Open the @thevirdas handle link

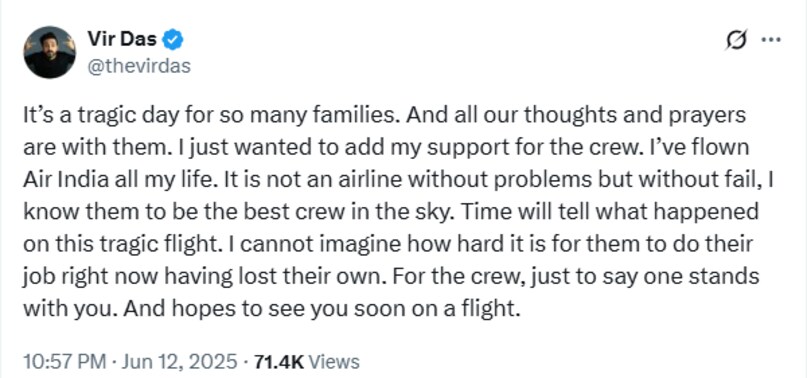click(139, 66)
